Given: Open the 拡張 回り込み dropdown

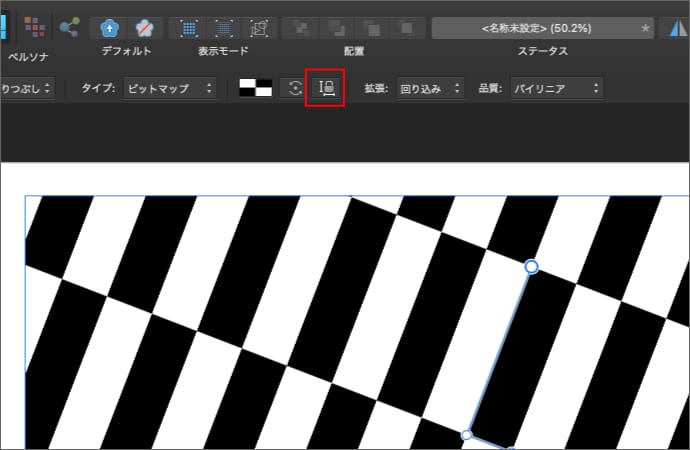Looking at the screenshot, I should [429, 88].
